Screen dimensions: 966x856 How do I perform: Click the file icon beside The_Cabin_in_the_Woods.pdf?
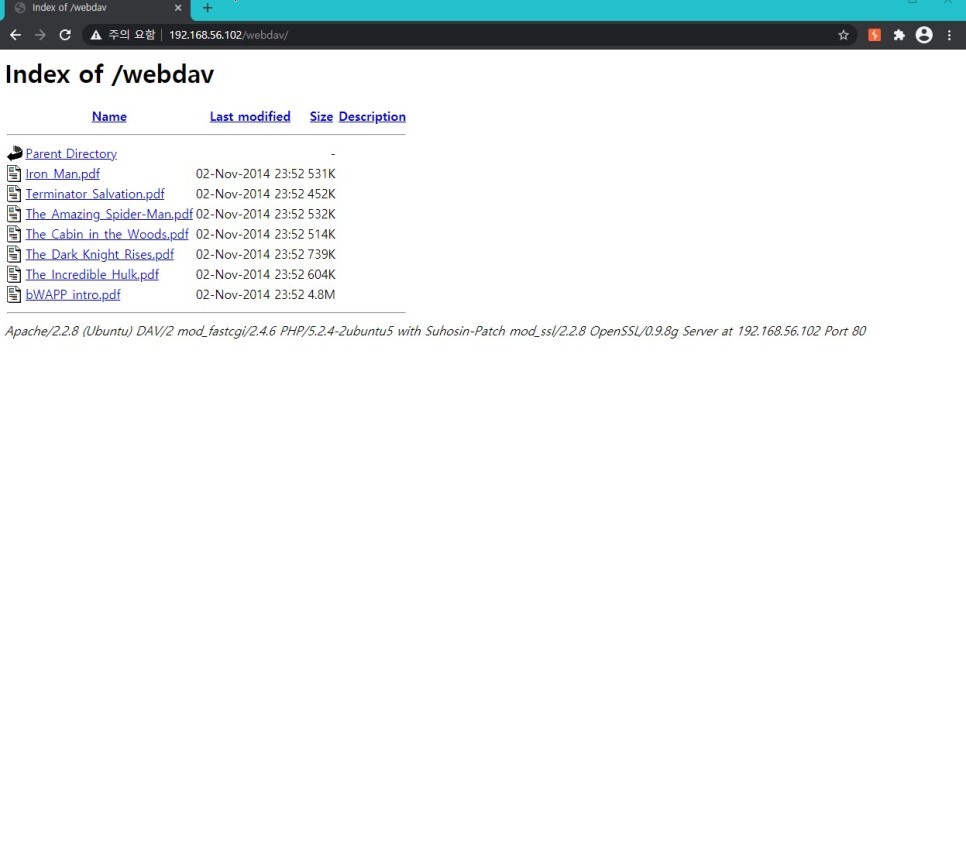[14, 234]
